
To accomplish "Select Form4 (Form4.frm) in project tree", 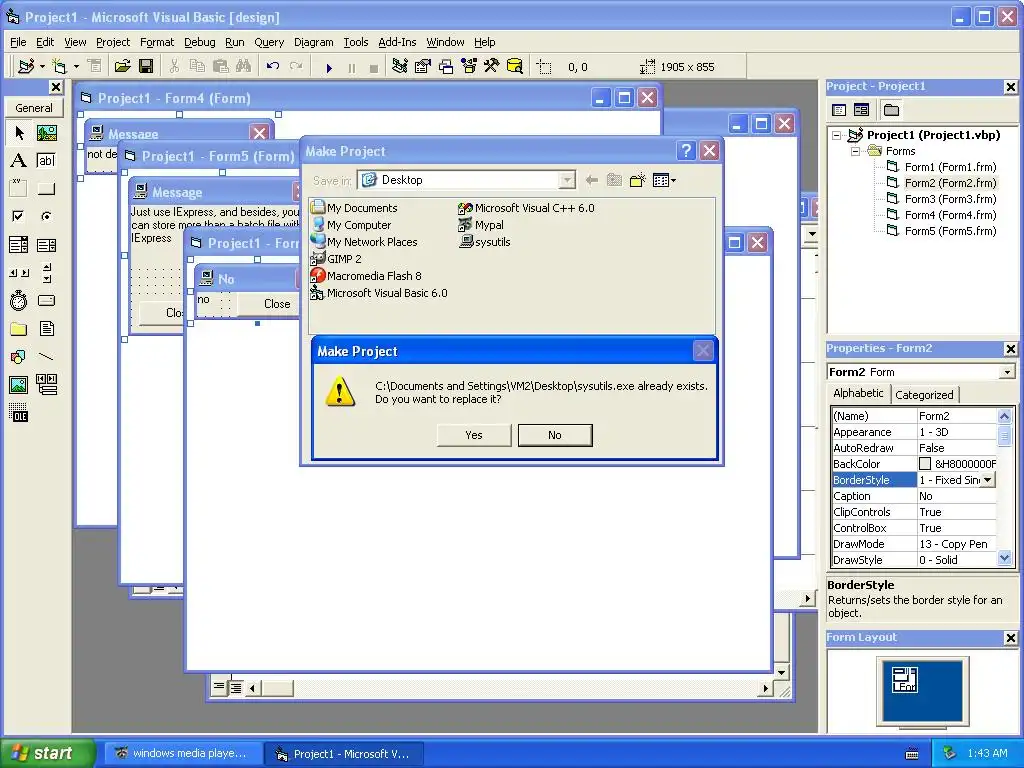I will [x=950, y=215].
